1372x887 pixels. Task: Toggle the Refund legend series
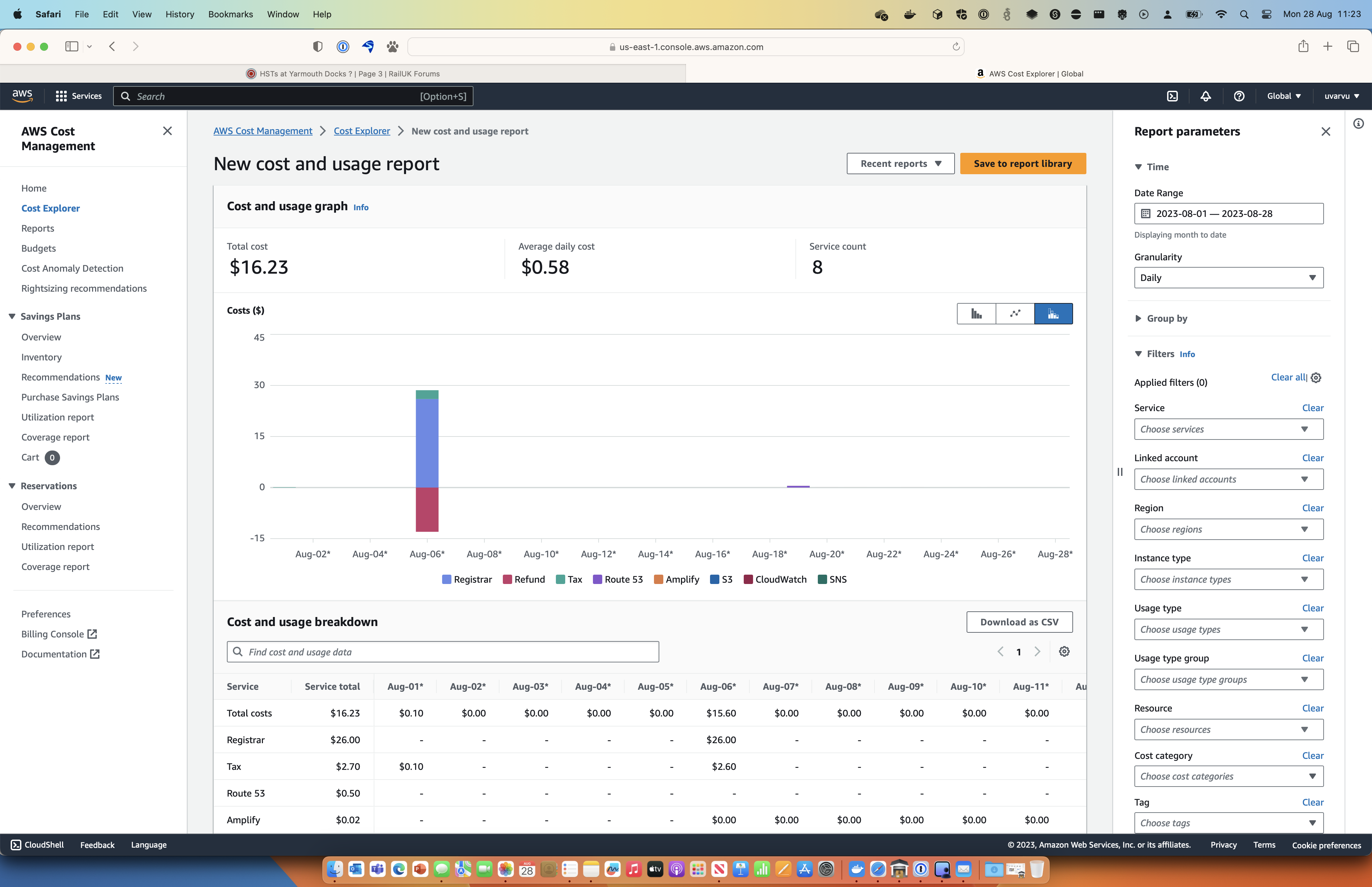pyautogui.click(x=524, y=579)
